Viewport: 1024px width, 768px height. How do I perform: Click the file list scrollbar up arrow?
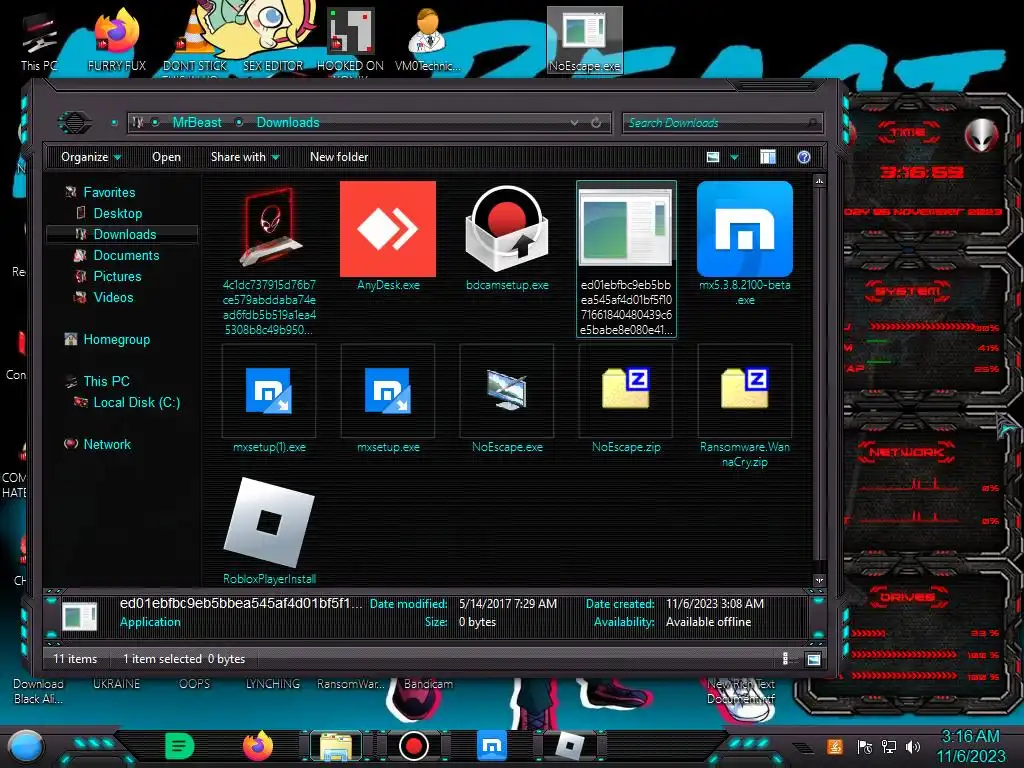(819, 181)
